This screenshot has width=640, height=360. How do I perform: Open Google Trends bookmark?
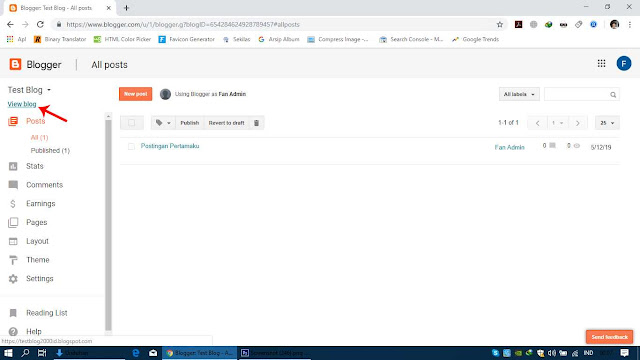click(x=476, y=39)
